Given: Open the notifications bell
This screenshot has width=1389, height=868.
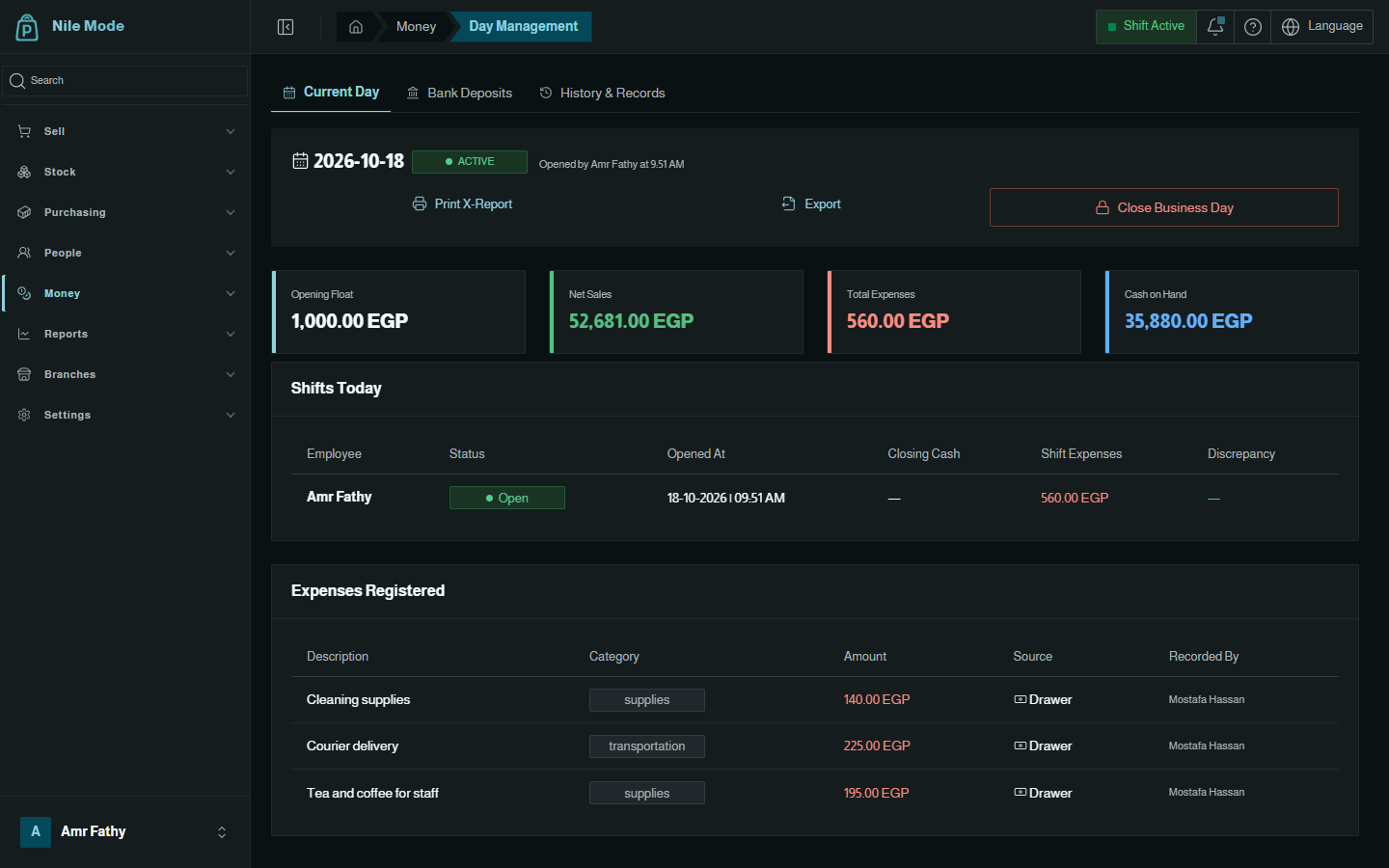Looking at the screenshot, I should click(x=1215, y=27).
